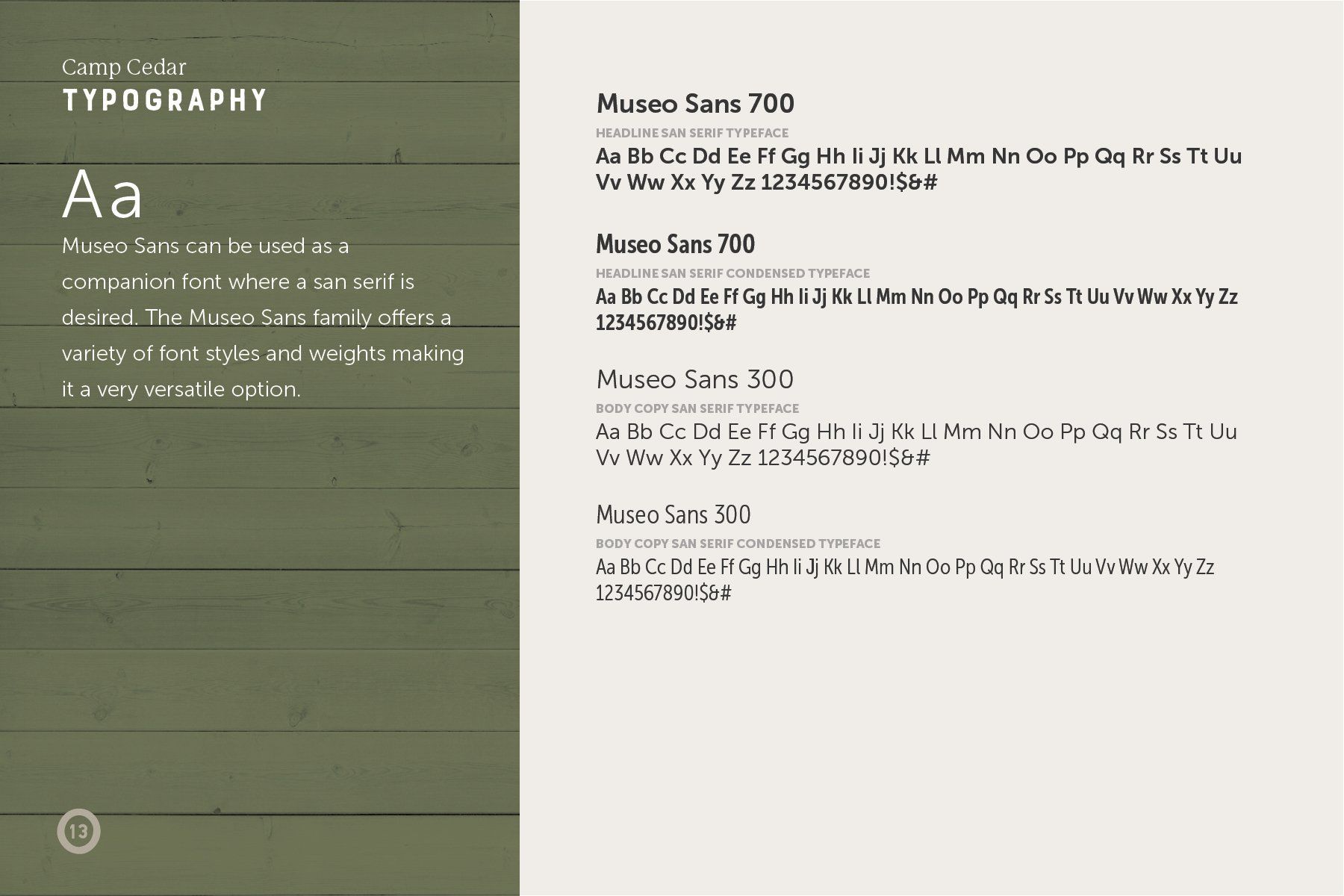
Task: Click the light condensed alphabet sample
Action: [x=904, y=579]
